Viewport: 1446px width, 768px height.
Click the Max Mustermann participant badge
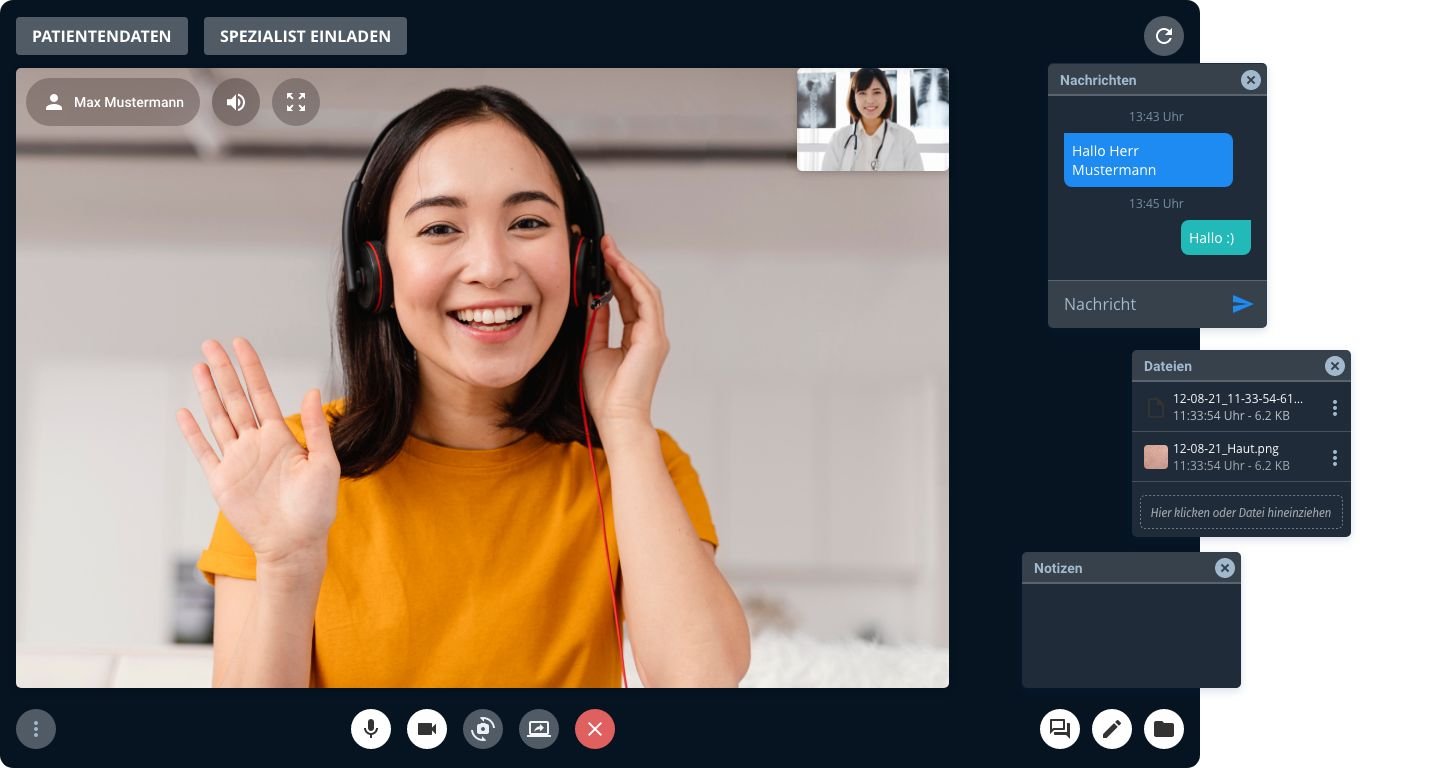(113, 102)
